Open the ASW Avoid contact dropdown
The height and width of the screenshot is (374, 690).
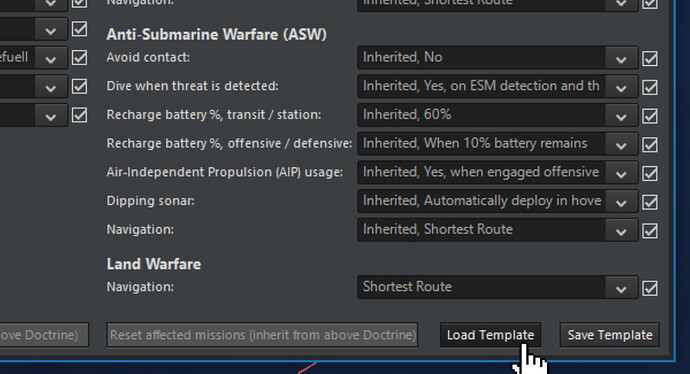pyautogui.click(x=498, y=58)
